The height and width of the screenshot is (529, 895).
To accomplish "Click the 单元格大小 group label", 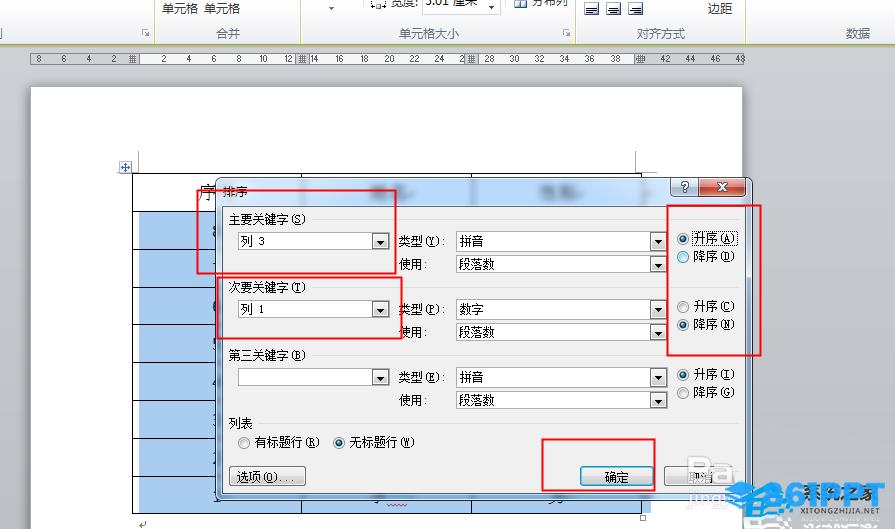I will pyautogui.click(x=429, y=34).
